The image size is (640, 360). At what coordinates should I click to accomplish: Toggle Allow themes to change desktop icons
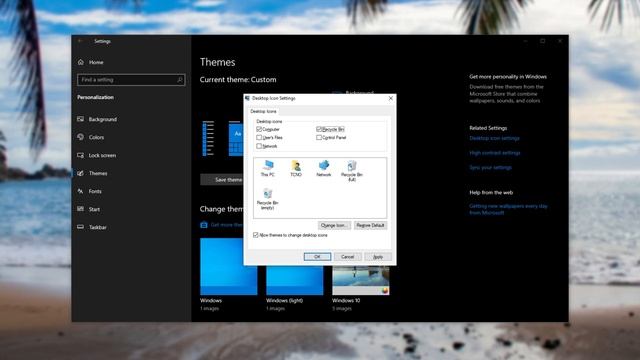click(256, 235)
